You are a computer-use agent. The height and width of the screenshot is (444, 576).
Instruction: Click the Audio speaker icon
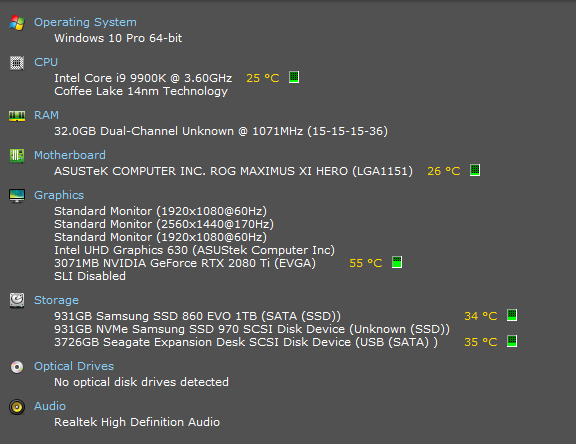tap(17, 407)
